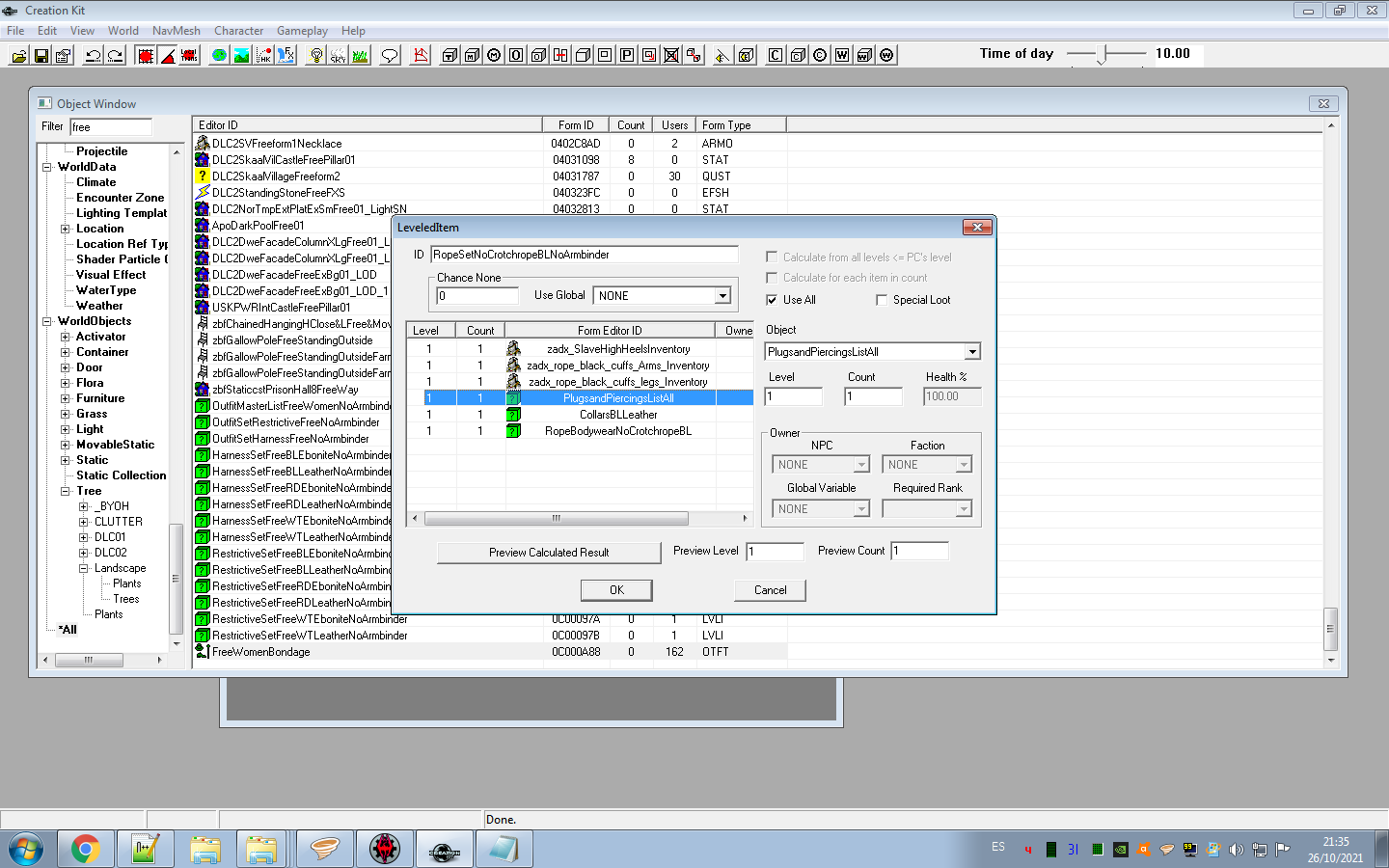Click the redo arrow toolbar icon
This screenshot has width=1389, height=868.
115,55
